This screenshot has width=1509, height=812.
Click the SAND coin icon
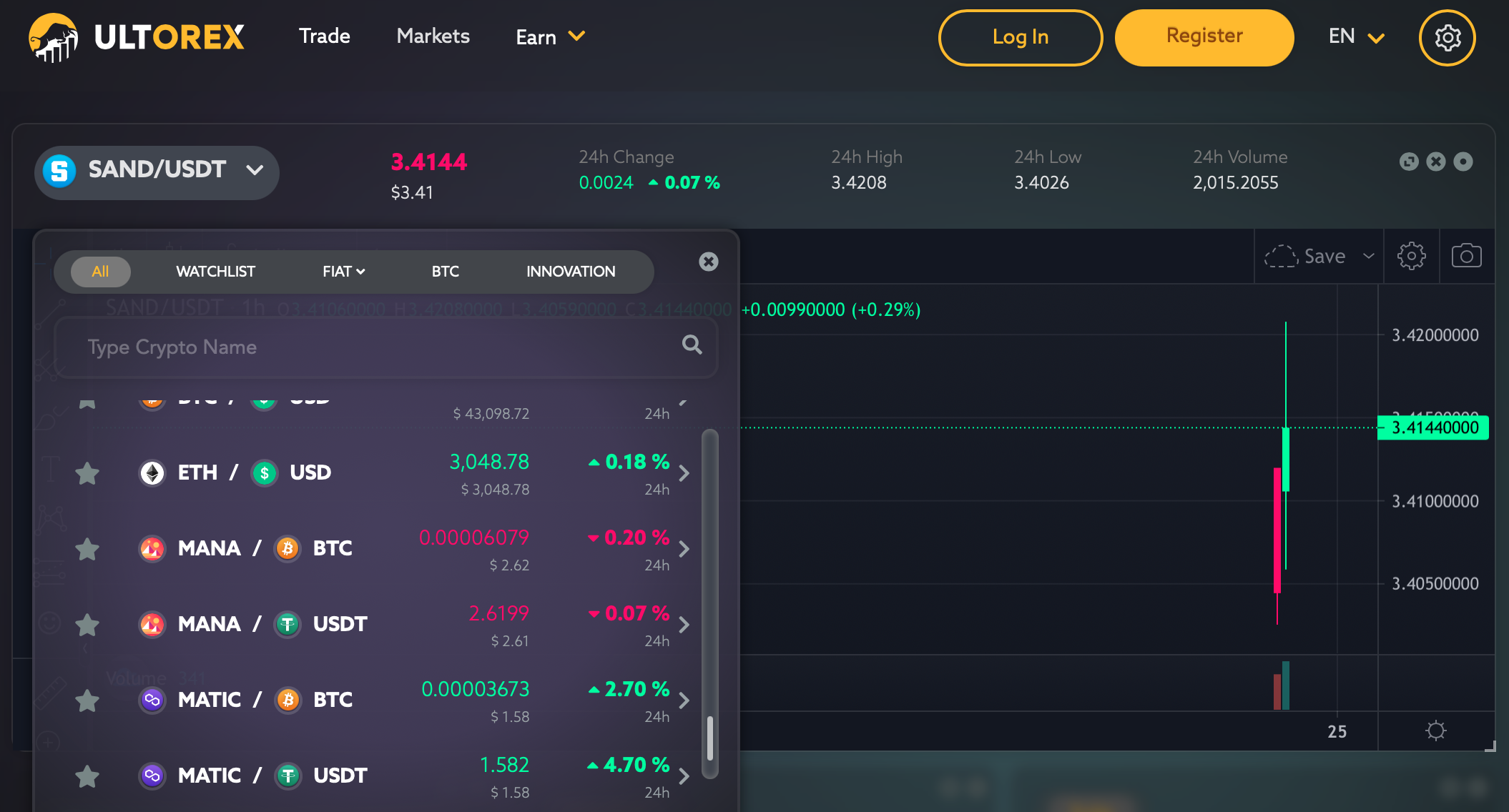click(59, 171)
